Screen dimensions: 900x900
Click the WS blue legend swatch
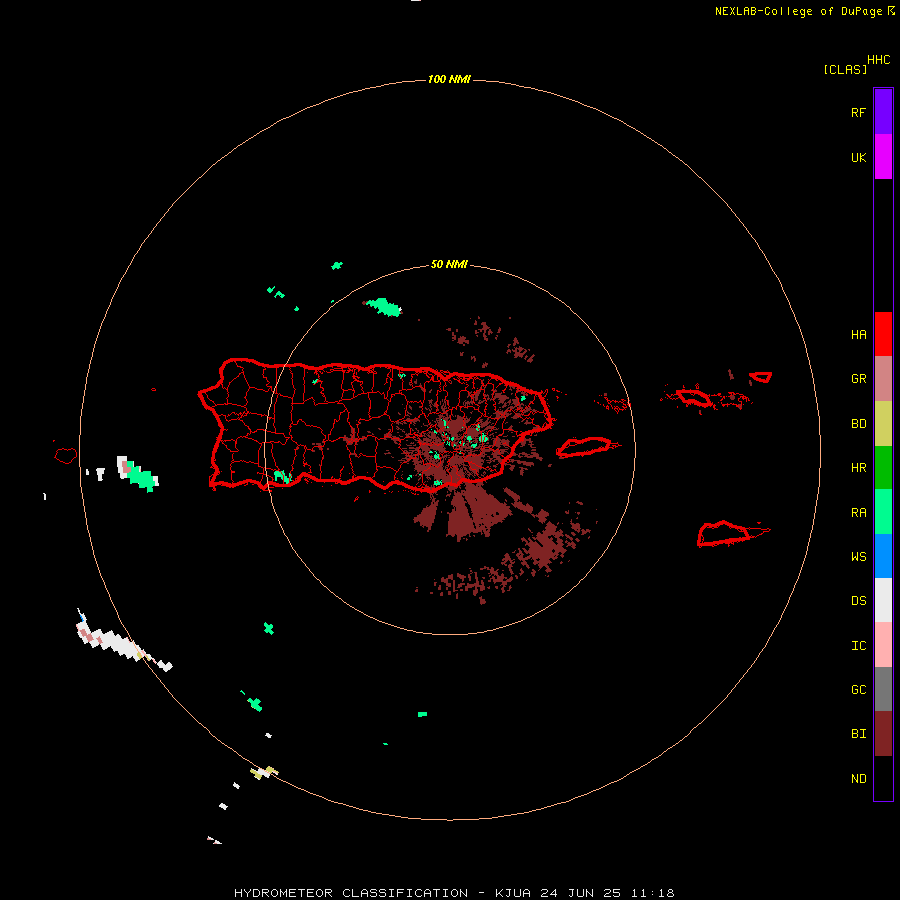click(x=883, y=556)
